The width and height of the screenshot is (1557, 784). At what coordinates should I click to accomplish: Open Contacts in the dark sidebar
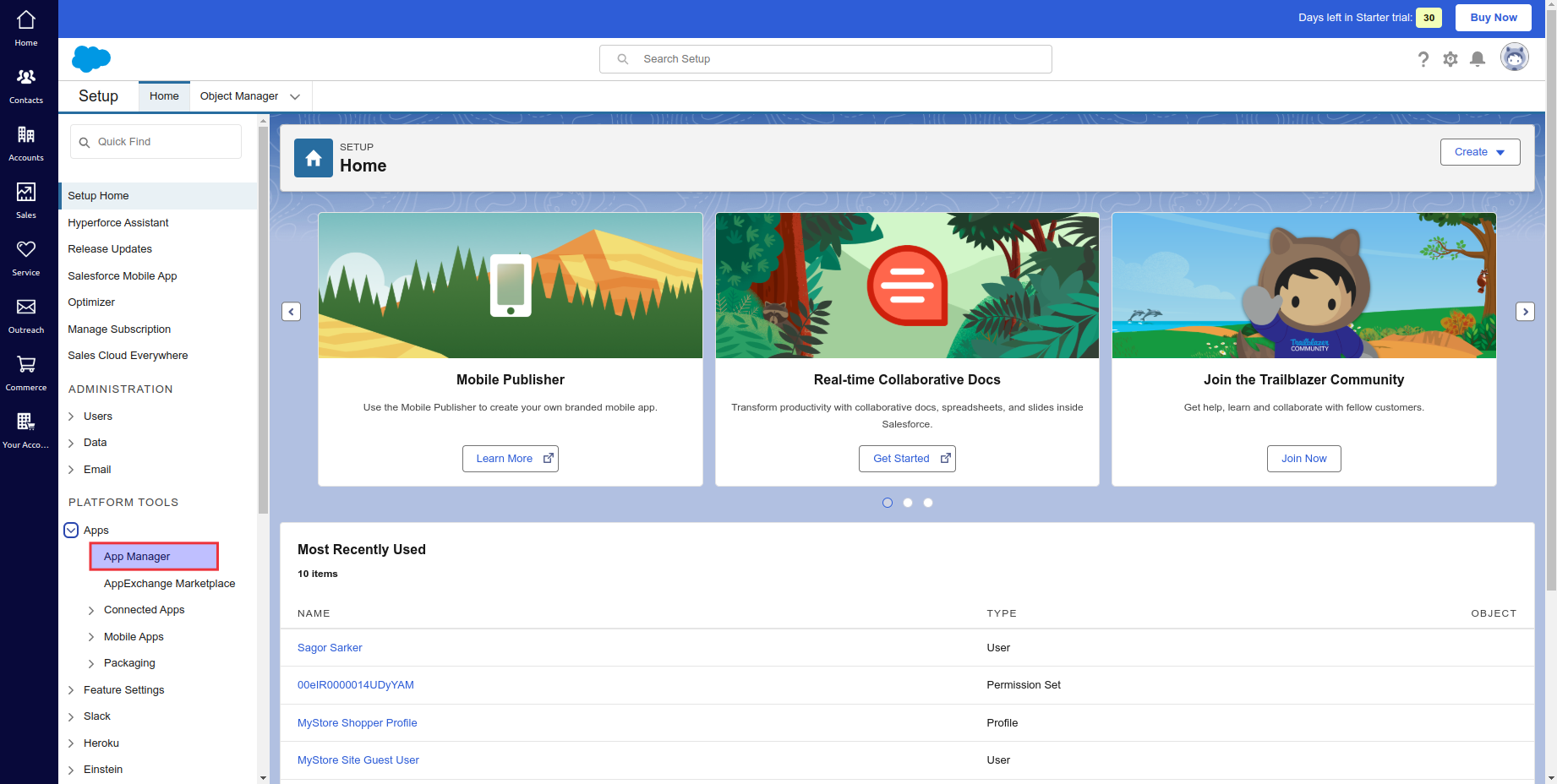tap(26, 86)
